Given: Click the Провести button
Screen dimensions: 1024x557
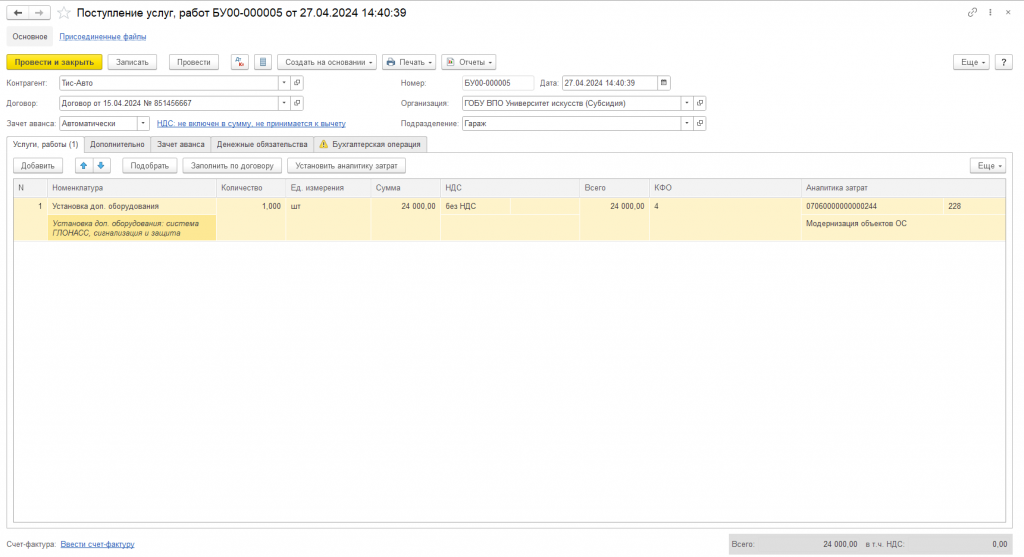Looking at the screenshot, I should tap(194, 62).
